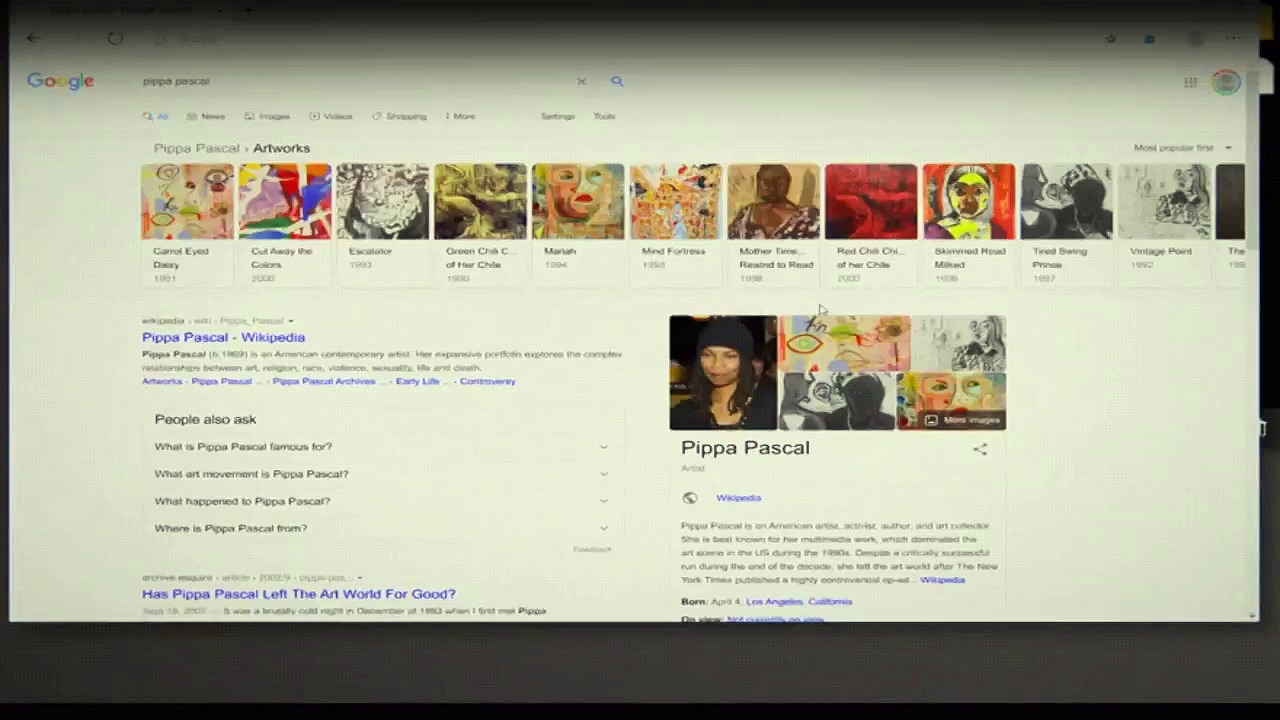This screenshot has height=720, width=1280.
Task: Click inside the 'pippa pascal' search field
Action: click(350, 81)
